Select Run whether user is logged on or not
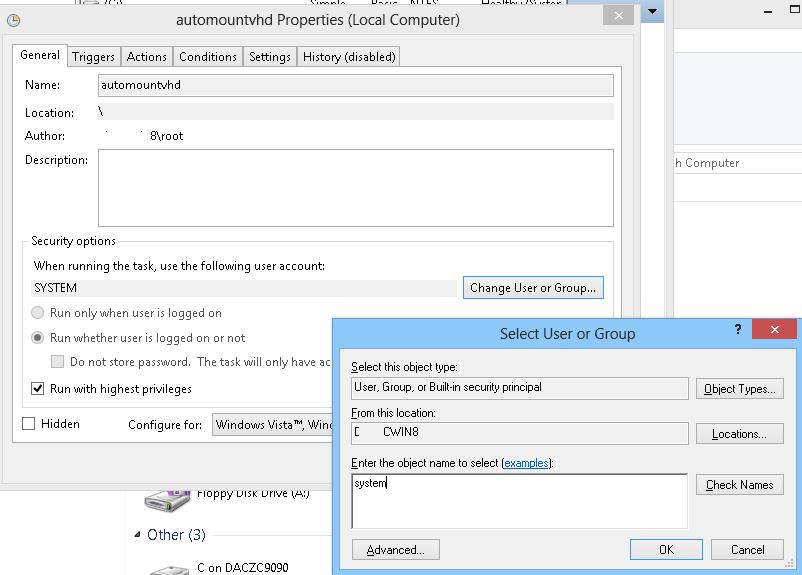 click(37, 338)
